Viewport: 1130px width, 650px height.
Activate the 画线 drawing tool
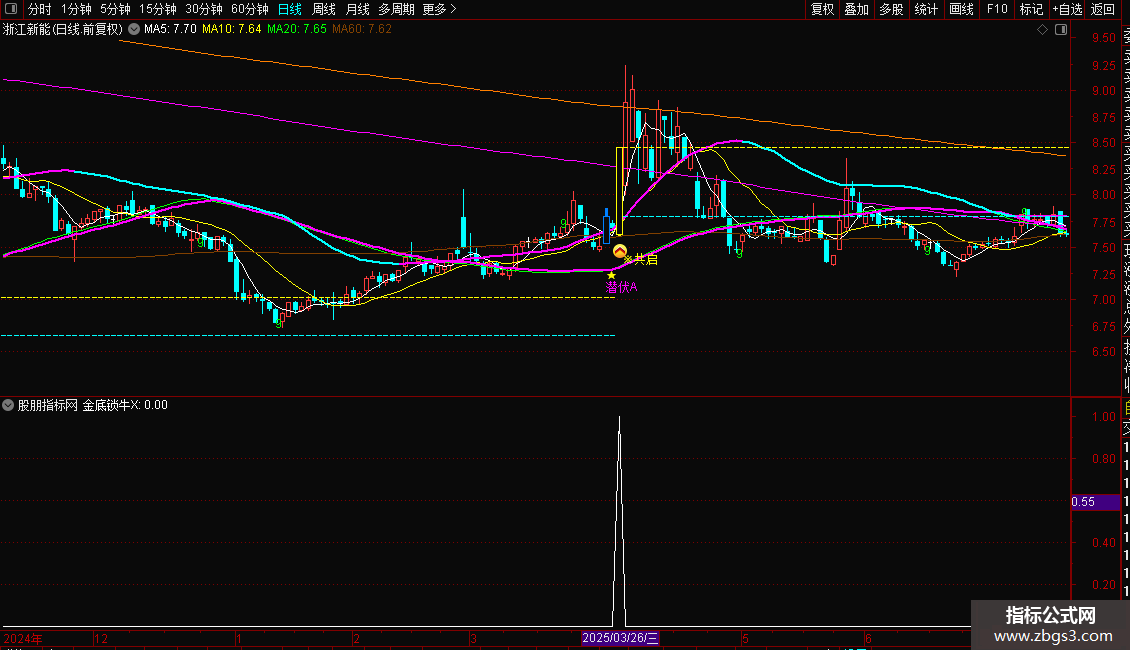click(961, 9)
